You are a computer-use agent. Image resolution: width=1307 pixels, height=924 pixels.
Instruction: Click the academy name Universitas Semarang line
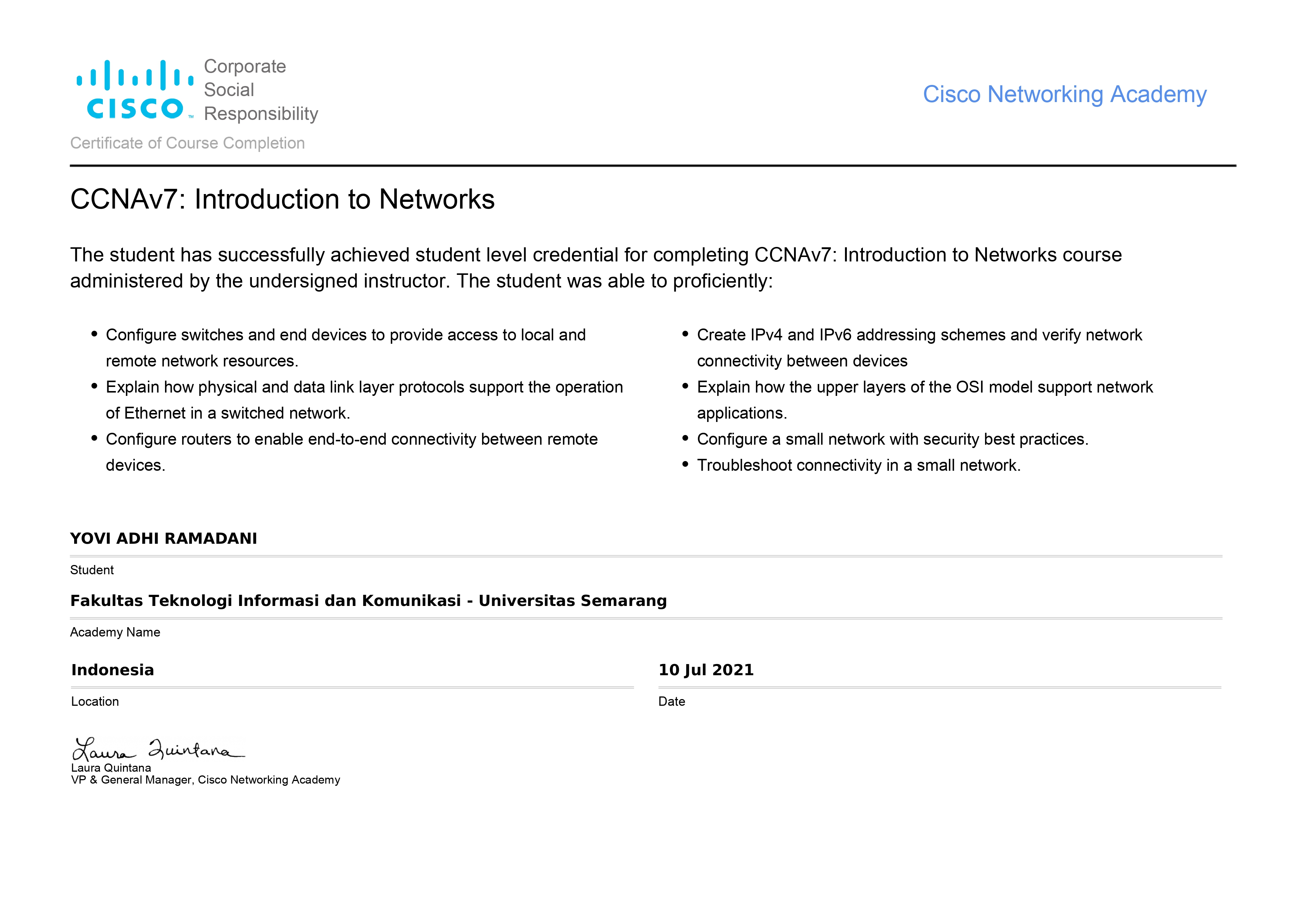pyautogui.click(x=368, y=601)
